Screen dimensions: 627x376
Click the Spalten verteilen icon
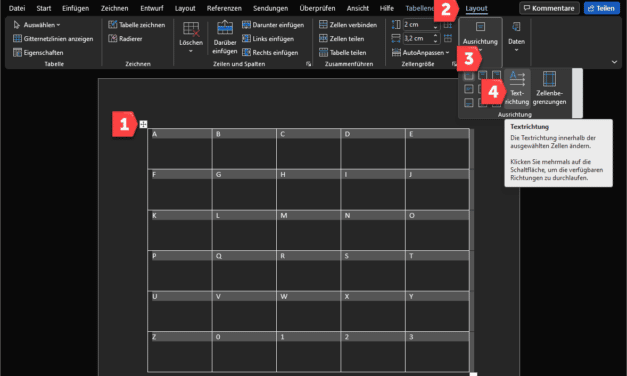tap(448, 38)
